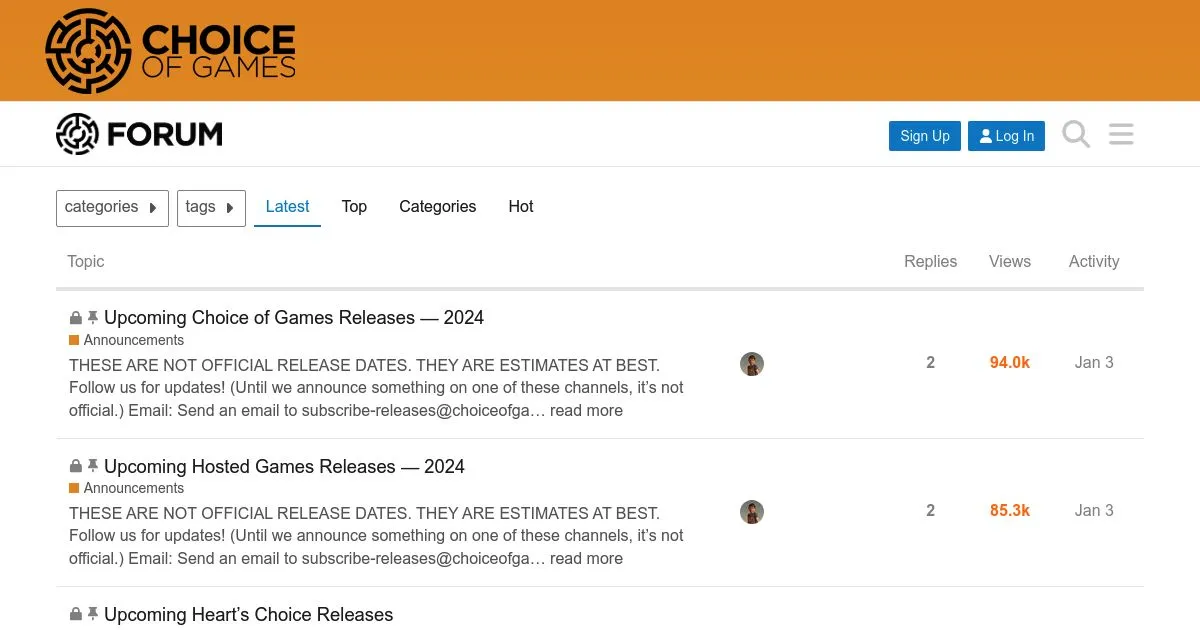The height and width of the screenshot is (630, 1200).
Task: Click Jan 3 activity on Hosted Games row
Action: (x=1094, y=511)
